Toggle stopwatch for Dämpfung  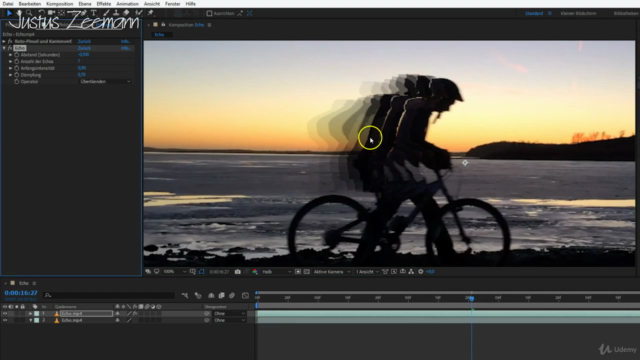[x=17, y=75]
